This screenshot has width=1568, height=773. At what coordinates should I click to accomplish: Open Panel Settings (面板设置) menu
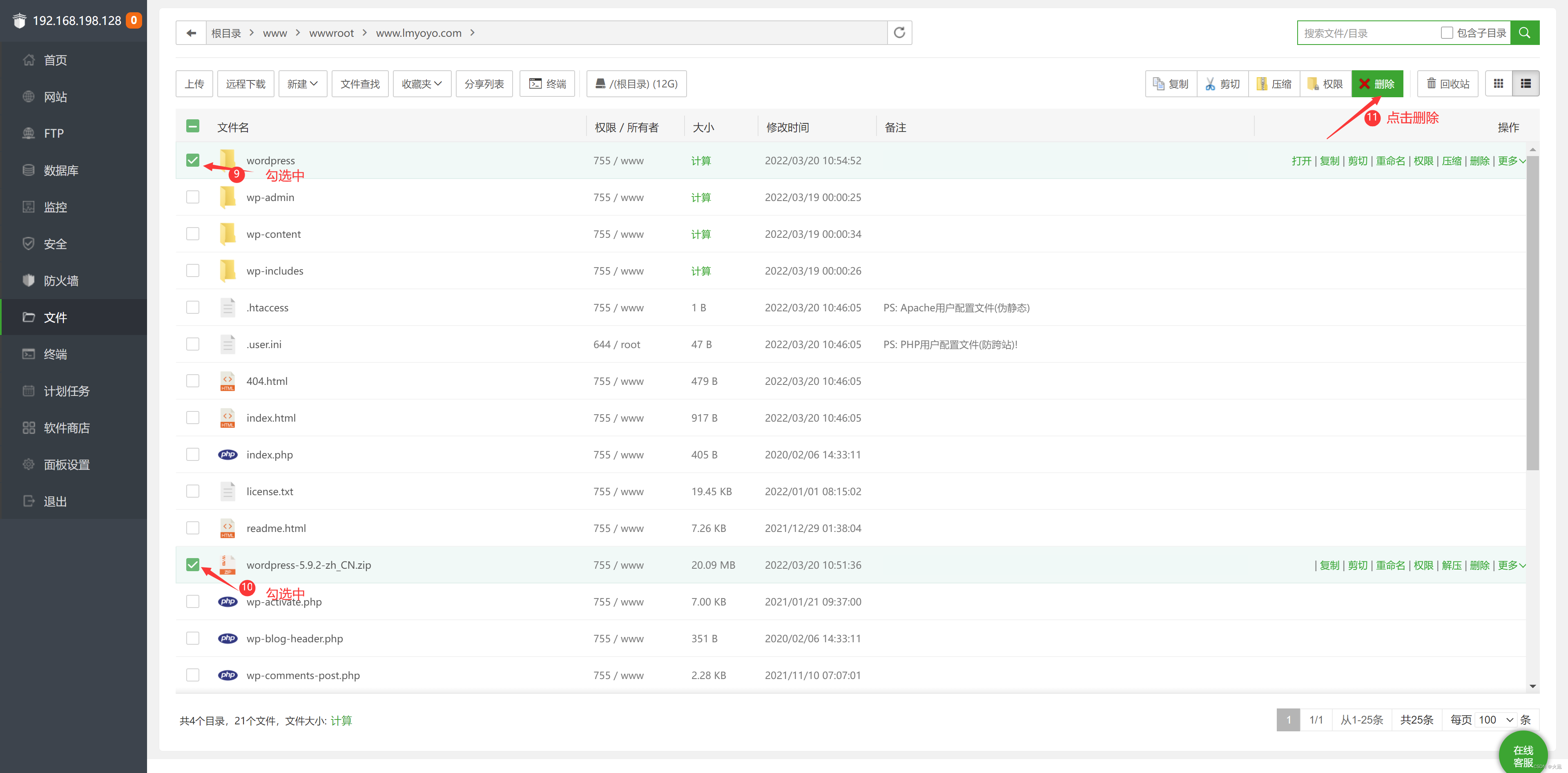coord(73,465)
